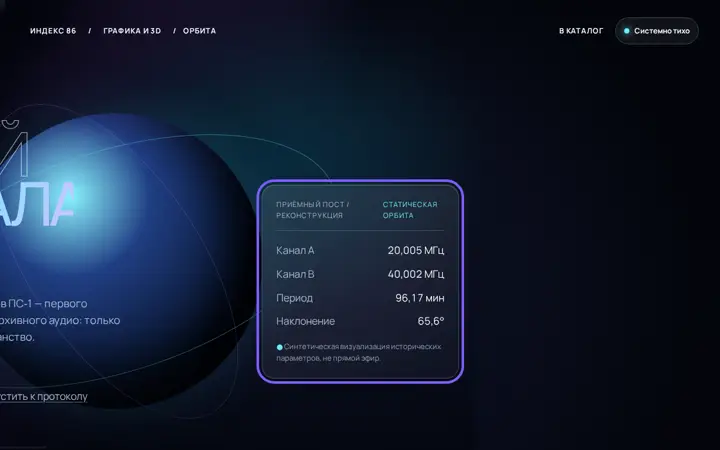Click the 65,6° inclination value
The height and width of the screenshot is (450, 720).
point(431,321)
